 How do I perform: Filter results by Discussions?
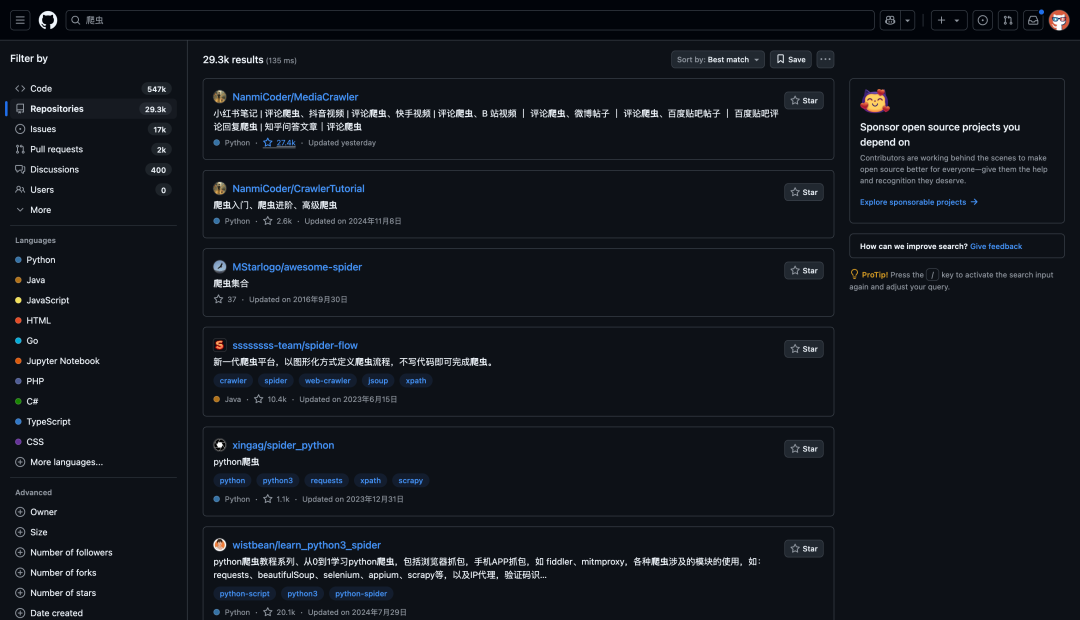tap(93, 169)
